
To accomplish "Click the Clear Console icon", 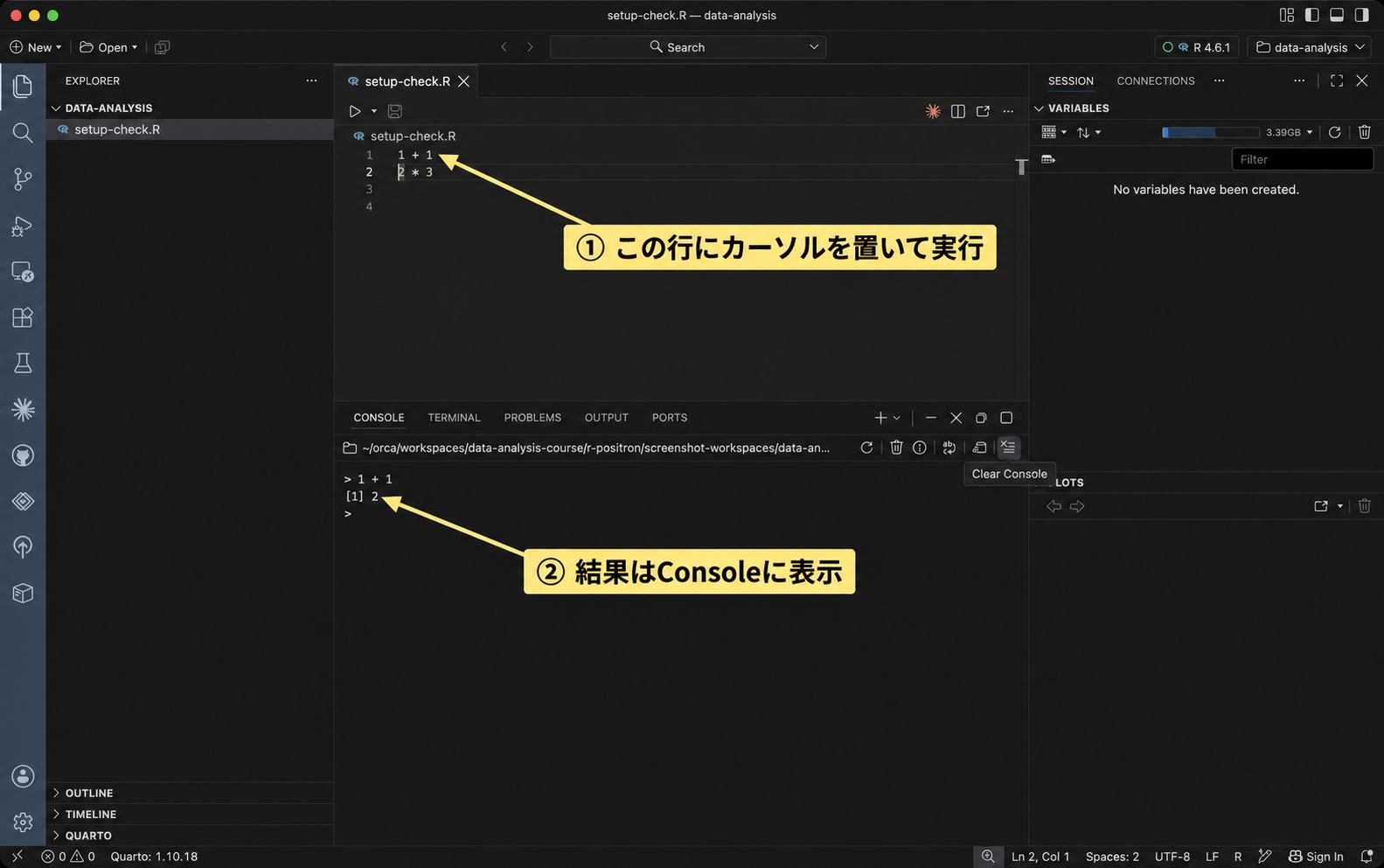I will (1008, 447).
